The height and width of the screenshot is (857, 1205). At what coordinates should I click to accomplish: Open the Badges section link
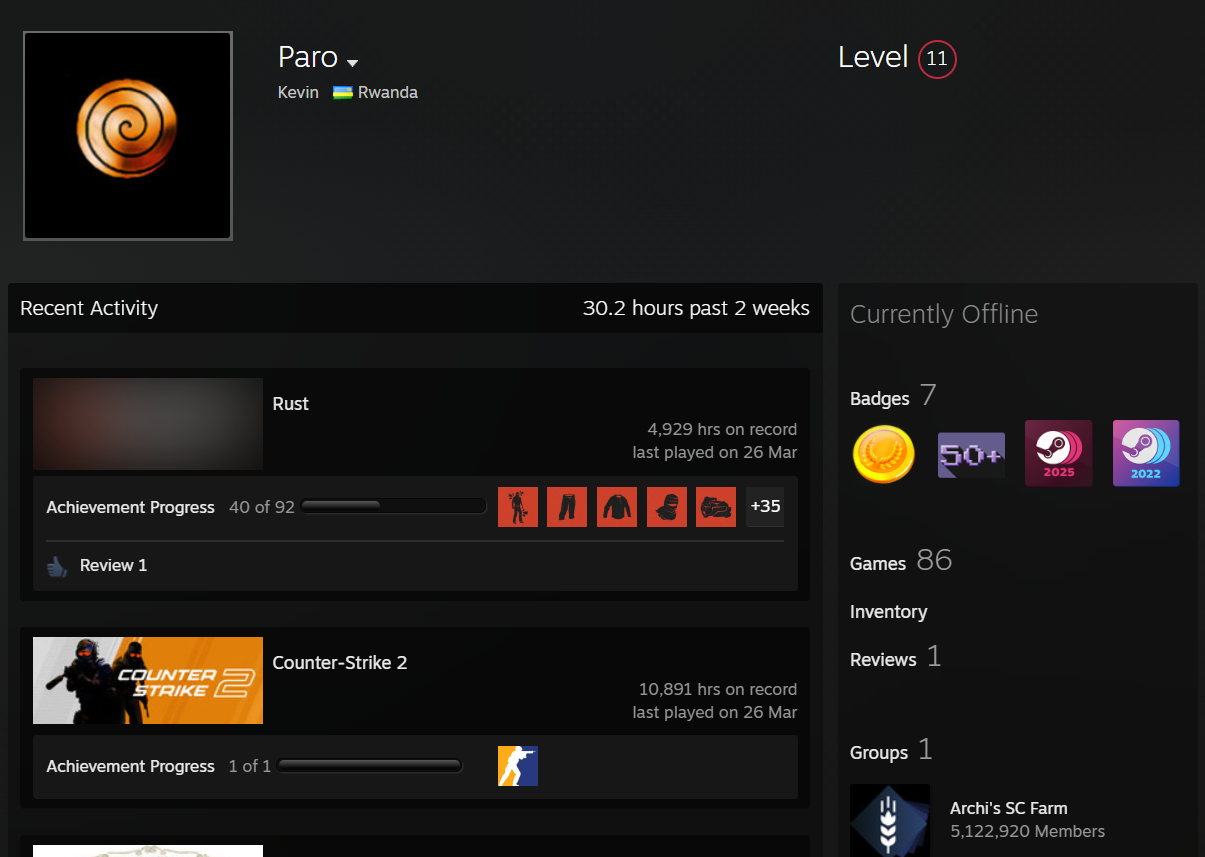point(893,397)
